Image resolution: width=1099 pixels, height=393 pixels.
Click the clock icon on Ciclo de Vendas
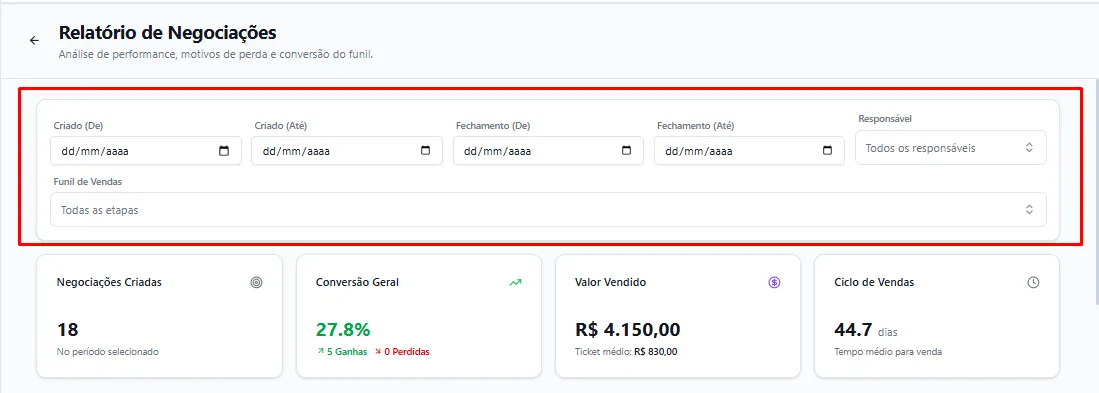pos(1033,282)
